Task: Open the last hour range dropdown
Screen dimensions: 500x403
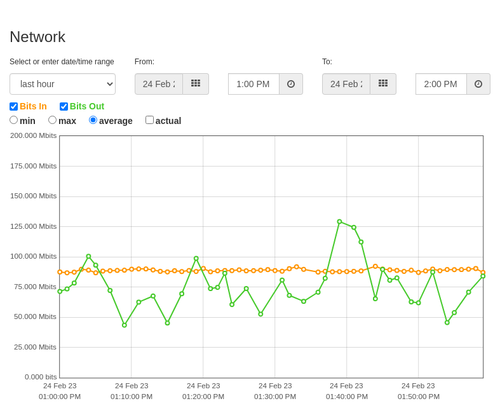Action: [x=63, y=84]
